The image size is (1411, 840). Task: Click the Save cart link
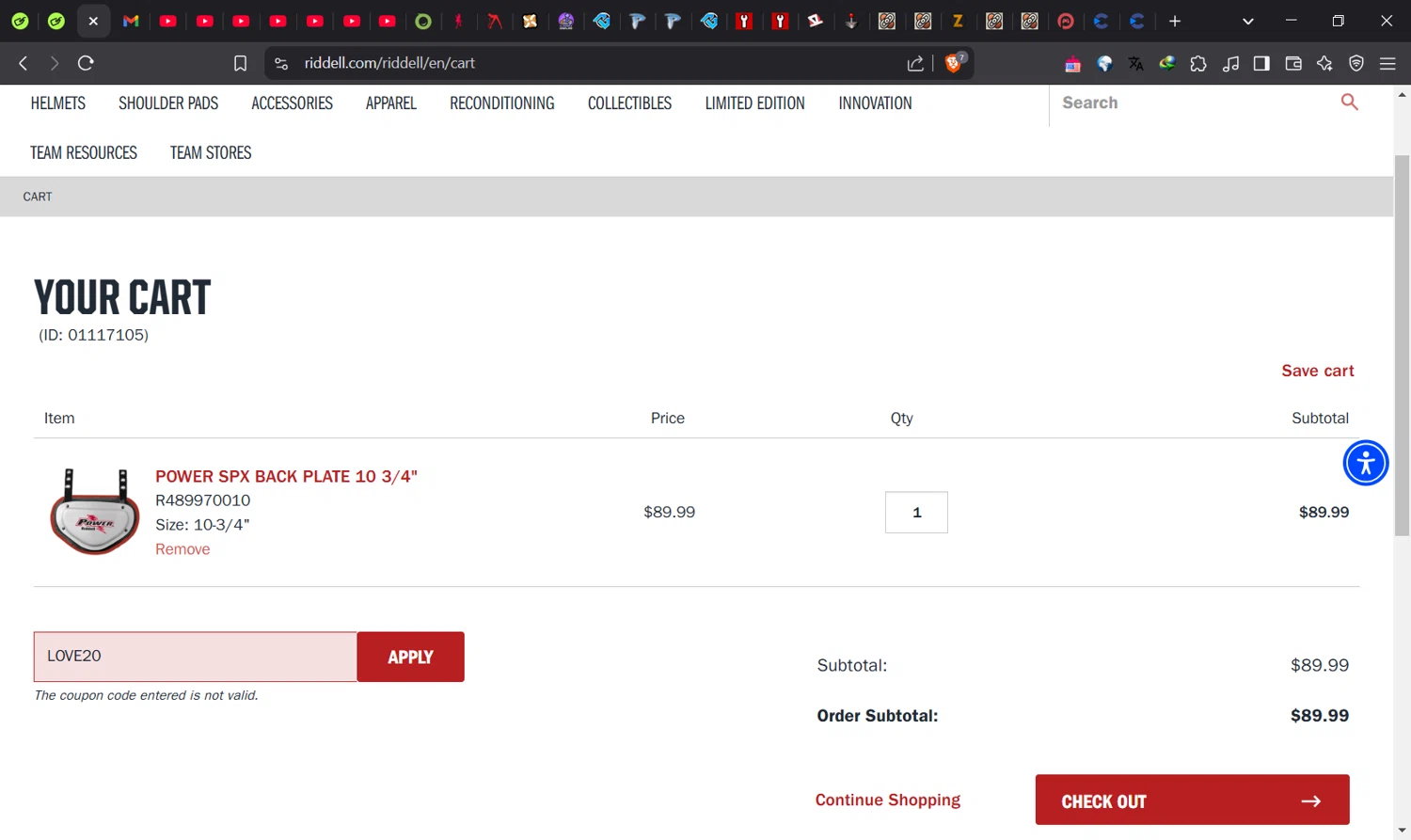(x=1317, y=371)
